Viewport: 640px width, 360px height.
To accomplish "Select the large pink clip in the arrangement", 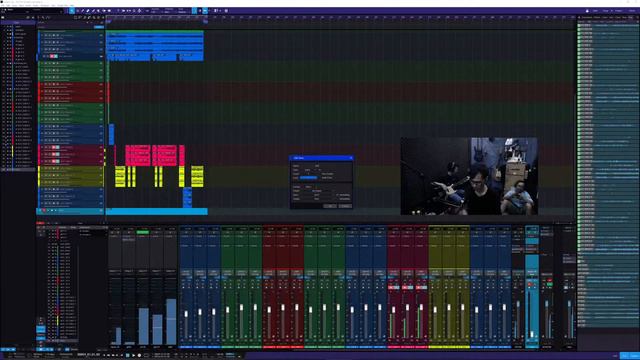I will [138, 155].
